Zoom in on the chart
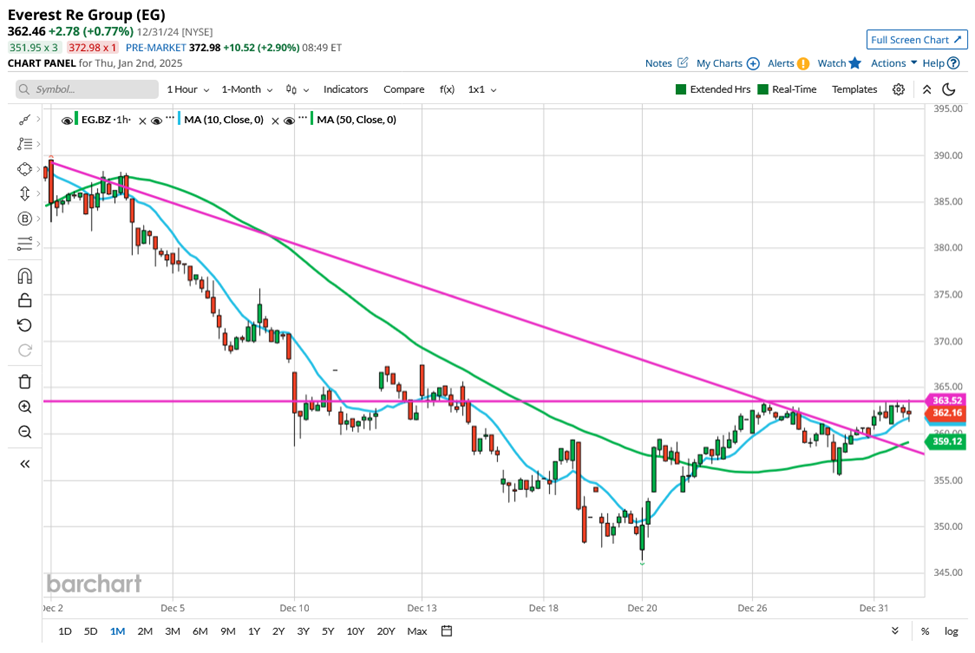 24,406
